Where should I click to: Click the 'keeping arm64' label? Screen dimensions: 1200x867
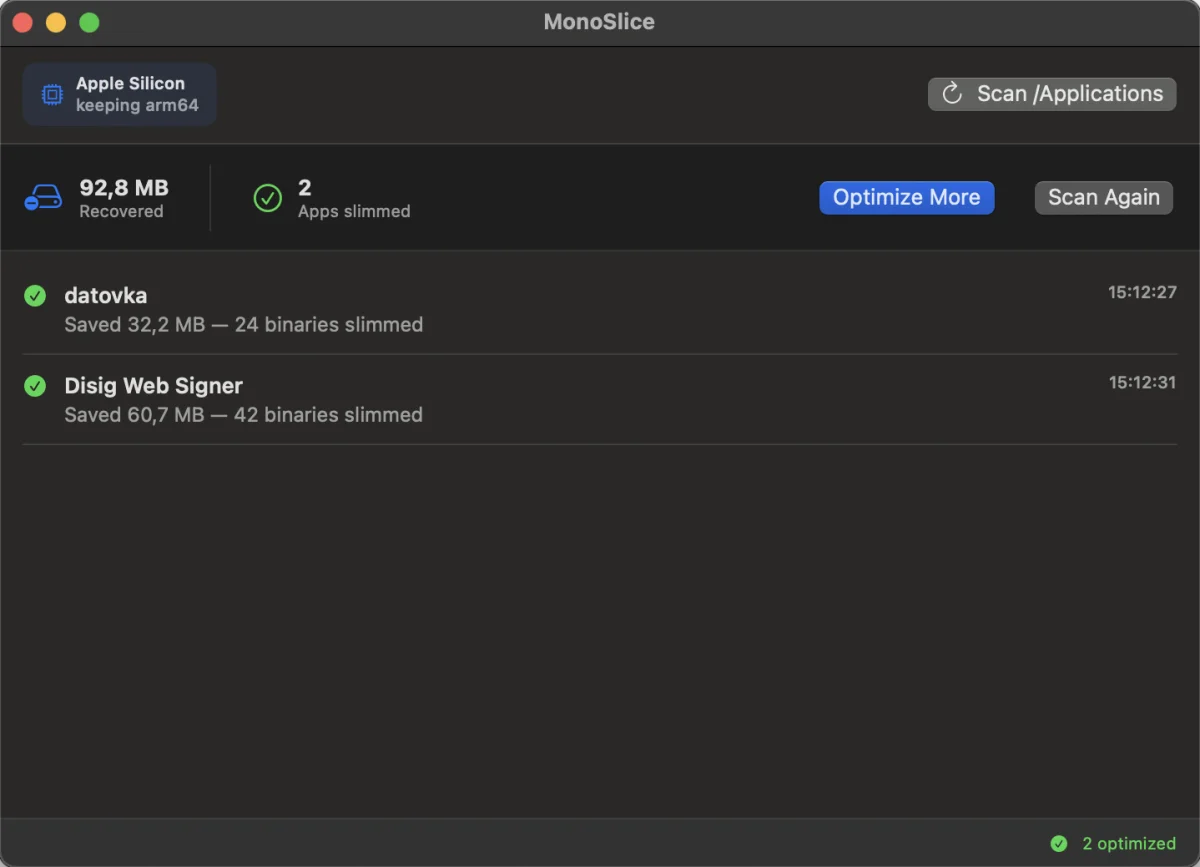tap(137, 105)
